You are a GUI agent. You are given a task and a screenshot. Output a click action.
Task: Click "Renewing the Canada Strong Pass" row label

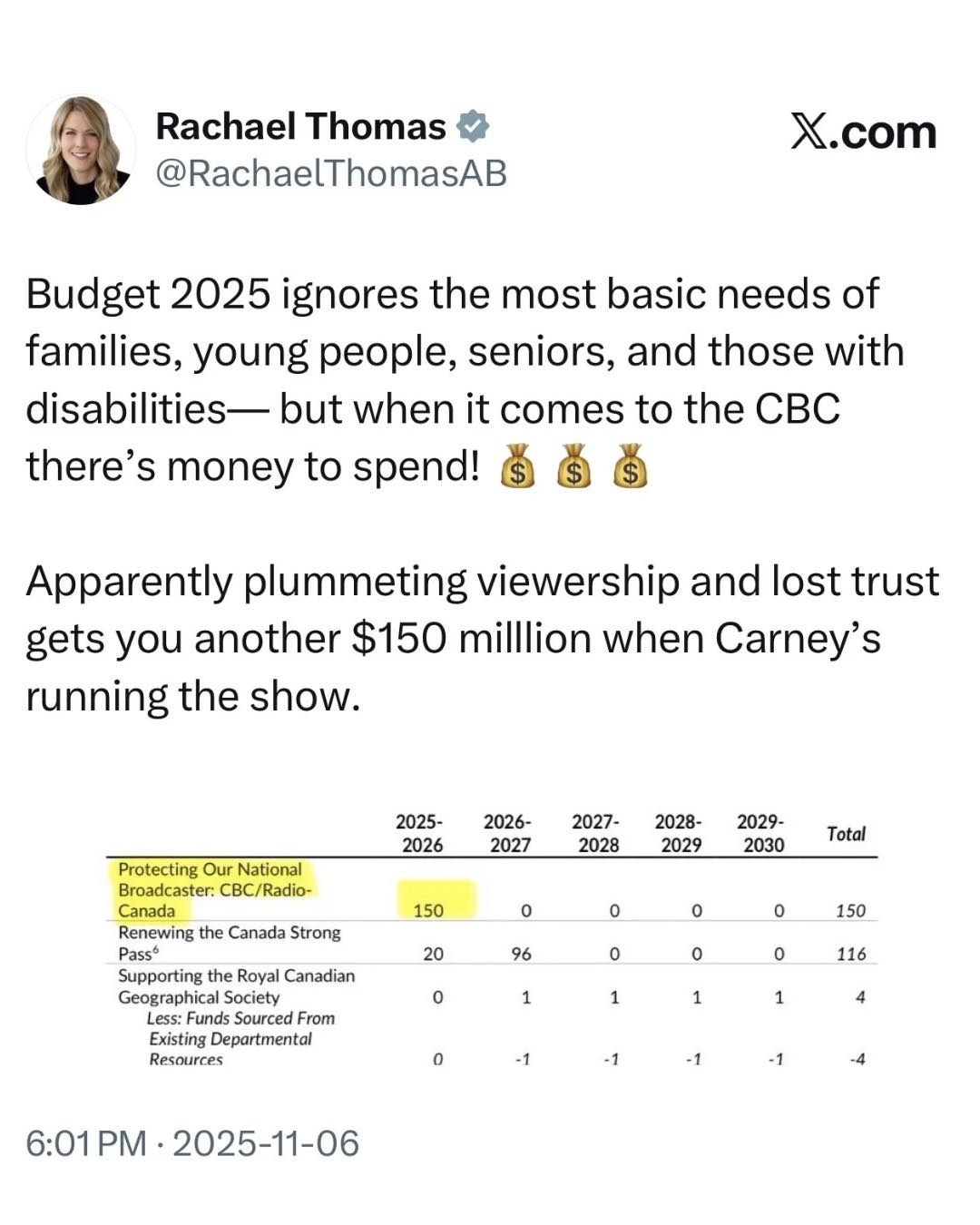(x=229, y=943)
